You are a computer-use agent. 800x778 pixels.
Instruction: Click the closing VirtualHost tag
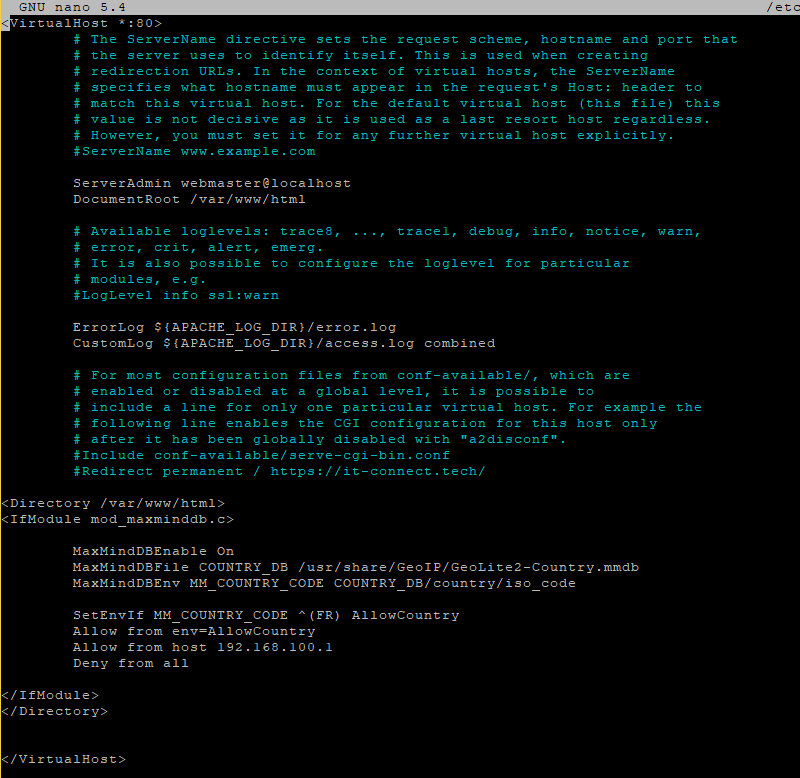(64, 759)
